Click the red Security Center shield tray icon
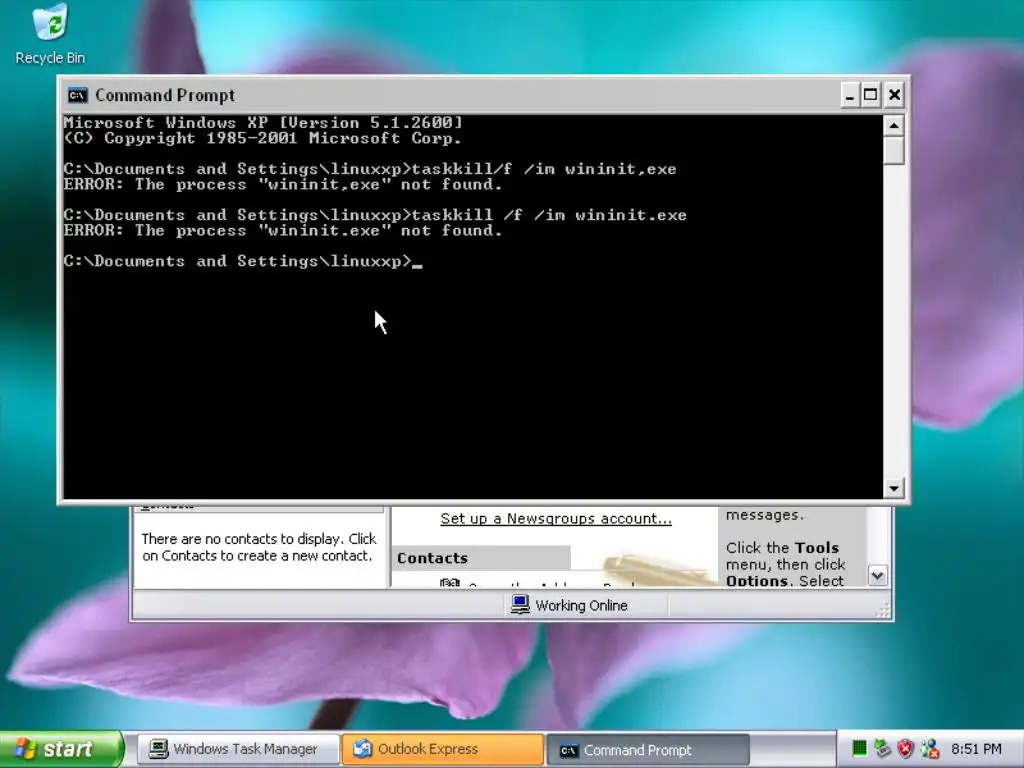Image resolution: width=1024 pixels, height=768 pixels. click(905, 748)
